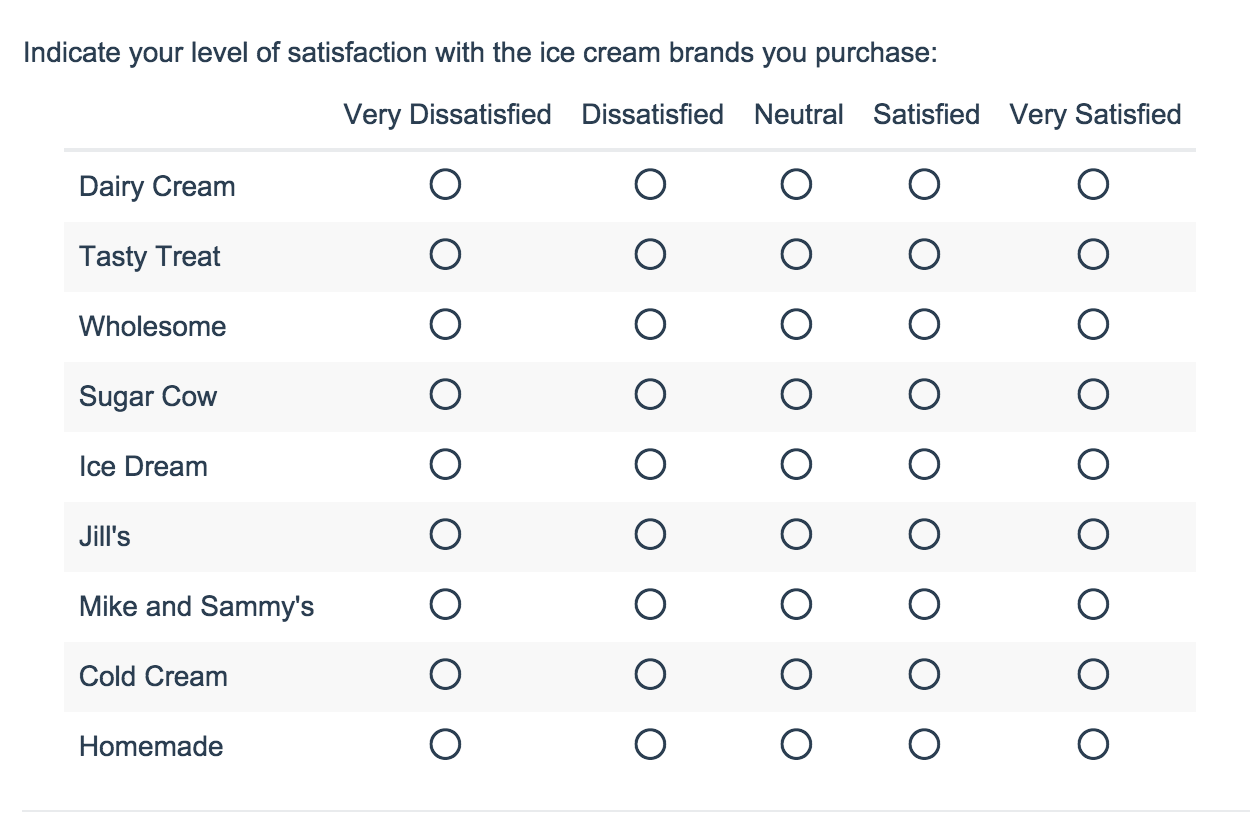Rate Mike and Sammy's as Dissatisfied
The width and height of the screenshot is (1250, 834).
[x=650, y=605]
